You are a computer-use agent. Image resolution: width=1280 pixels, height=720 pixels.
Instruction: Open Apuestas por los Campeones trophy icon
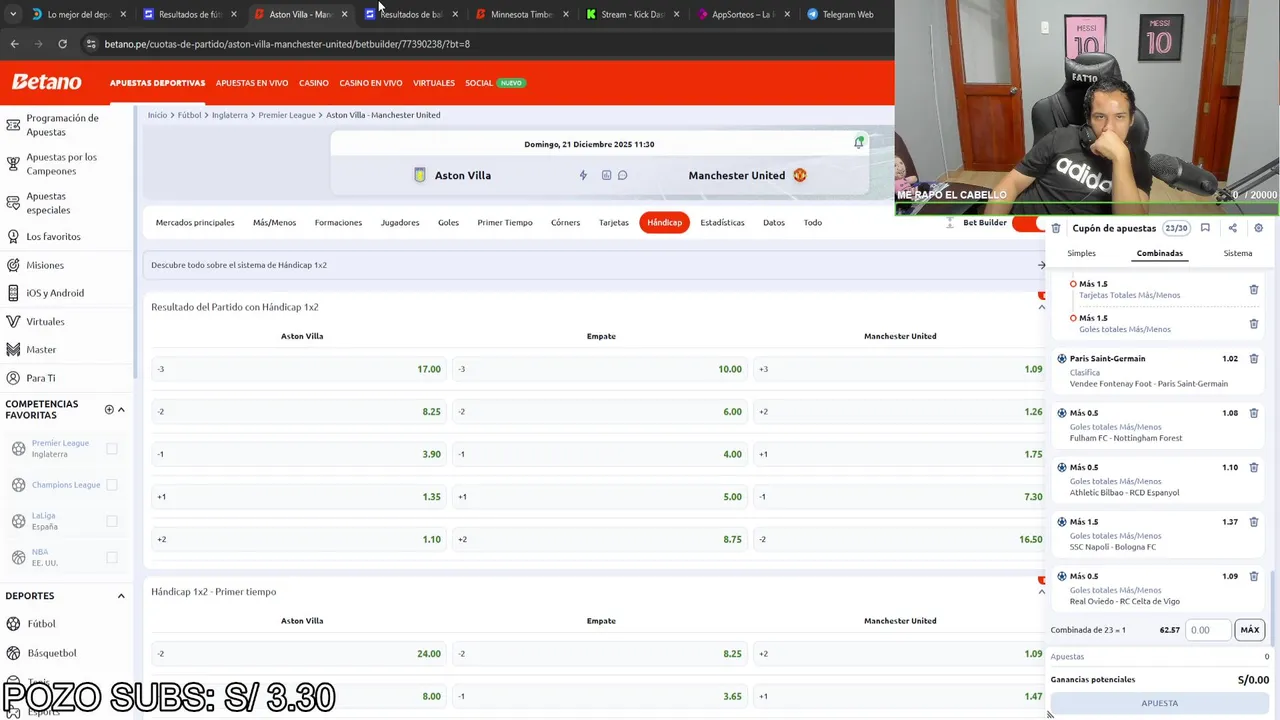(13, 164)
